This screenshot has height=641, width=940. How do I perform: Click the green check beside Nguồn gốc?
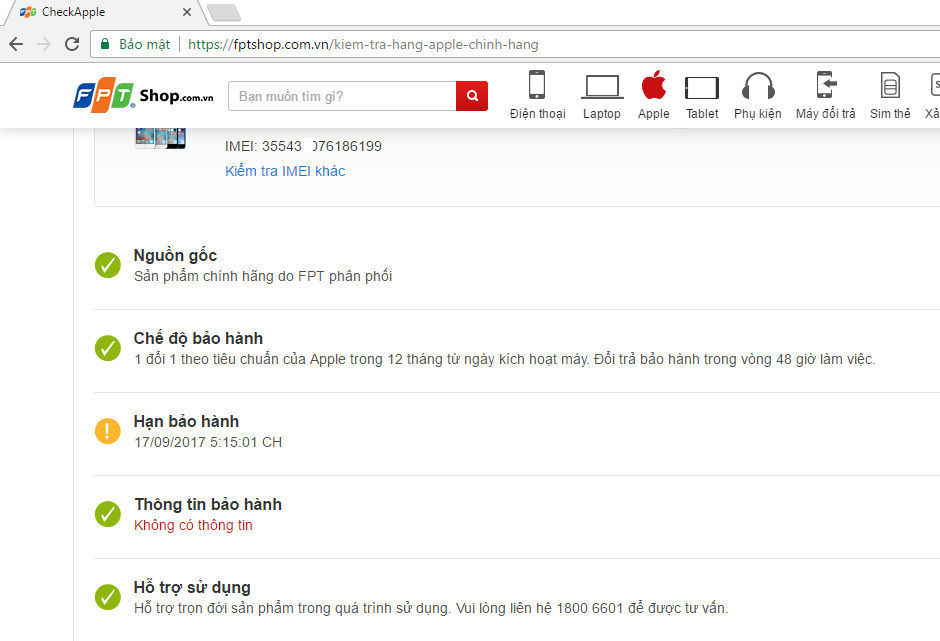pyautogui.click(x=108, y=265)
